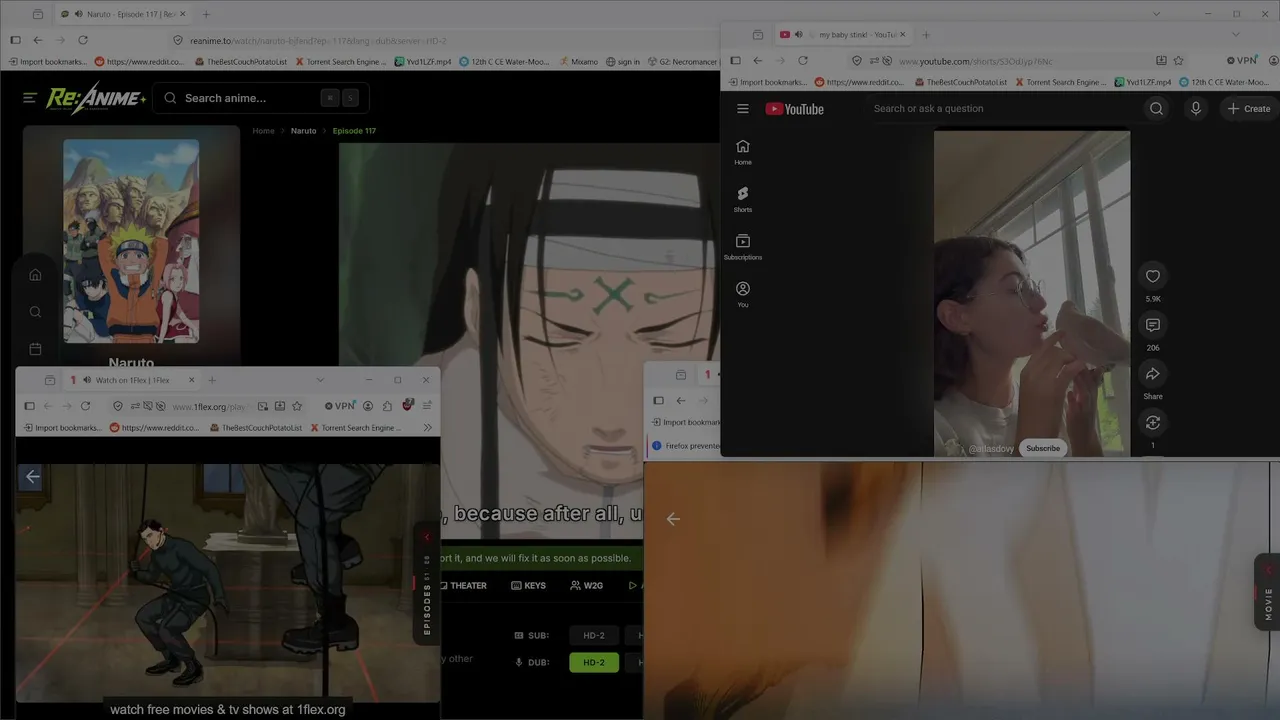Close the Naruto Episode 117 tab

pos(183,14)
